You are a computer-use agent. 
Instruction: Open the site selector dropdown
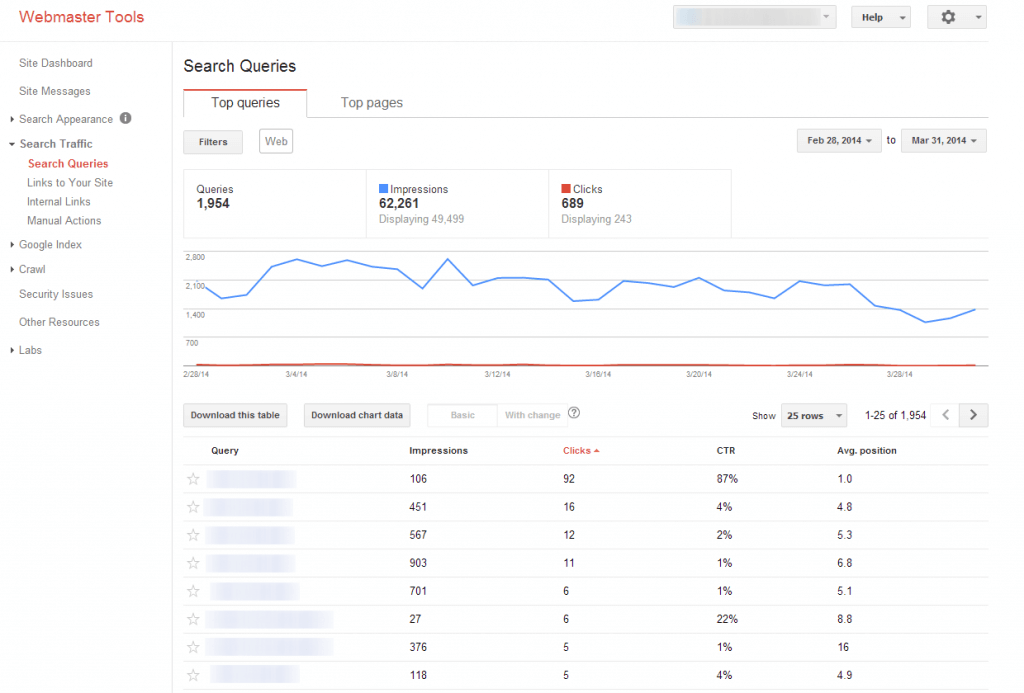click(x=754, y=17)
